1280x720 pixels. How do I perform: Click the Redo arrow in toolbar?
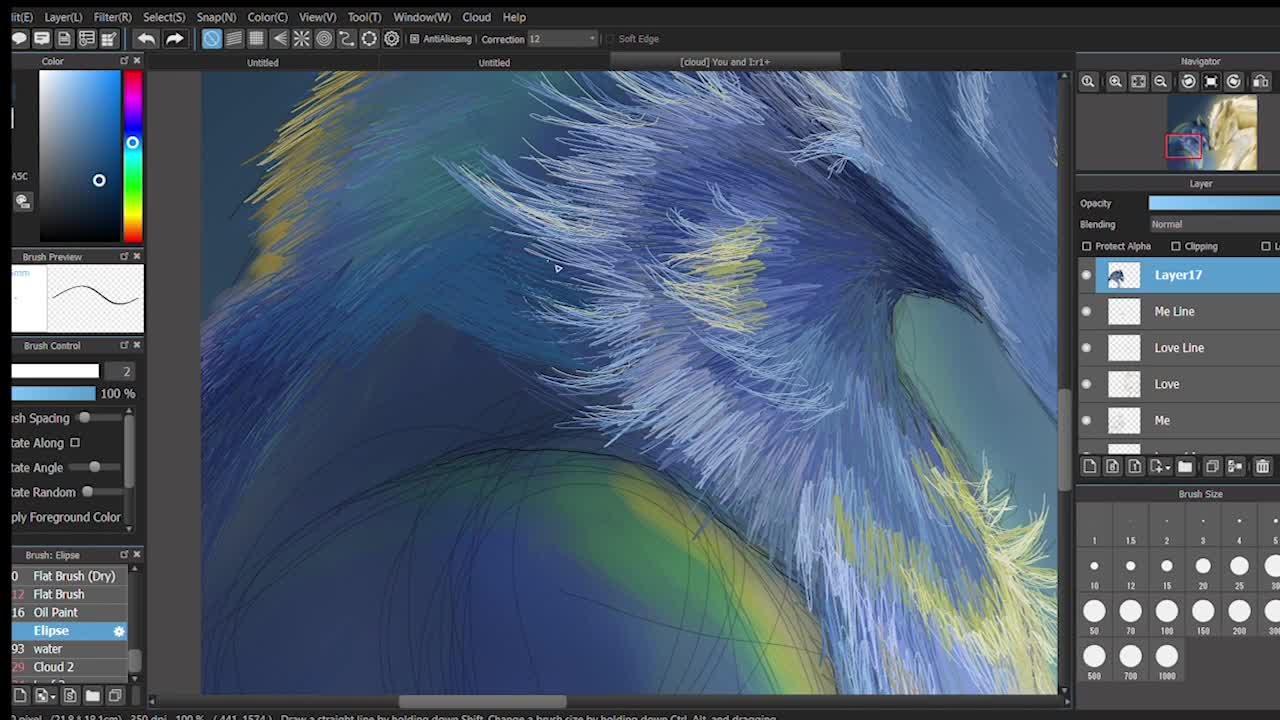[x=174, y=39]
